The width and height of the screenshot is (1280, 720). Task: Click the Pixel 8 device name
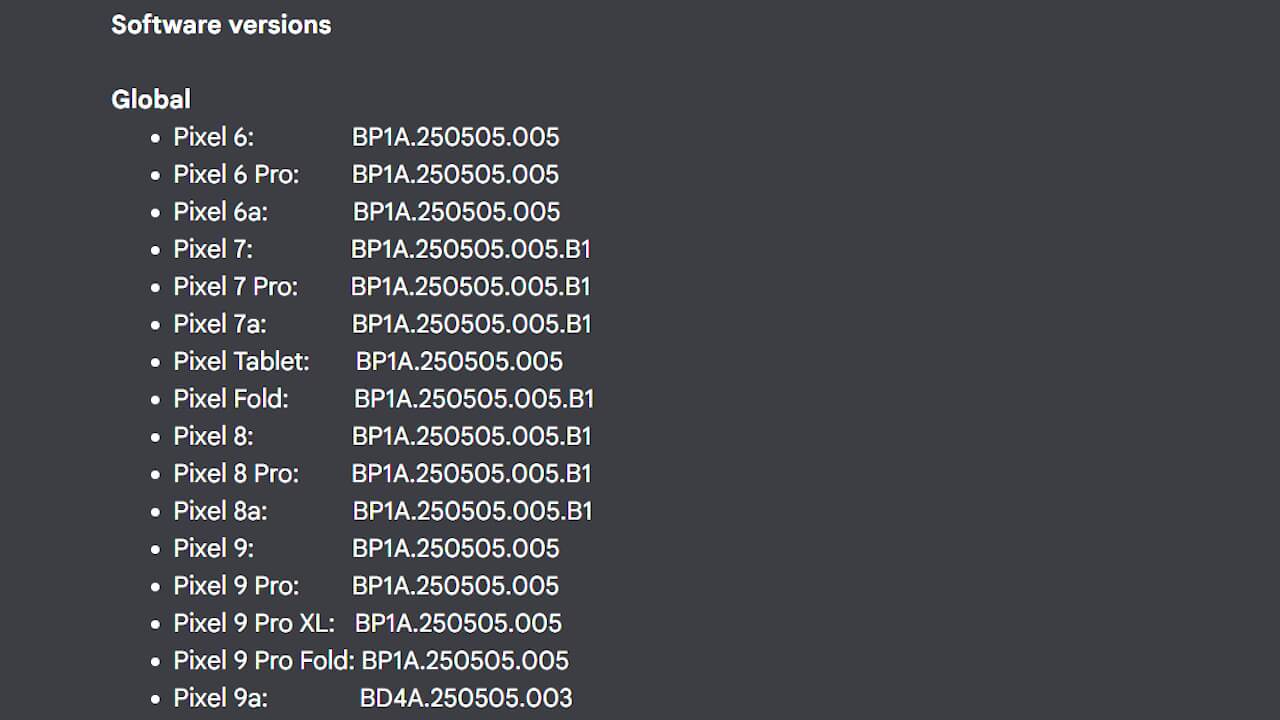213,436
